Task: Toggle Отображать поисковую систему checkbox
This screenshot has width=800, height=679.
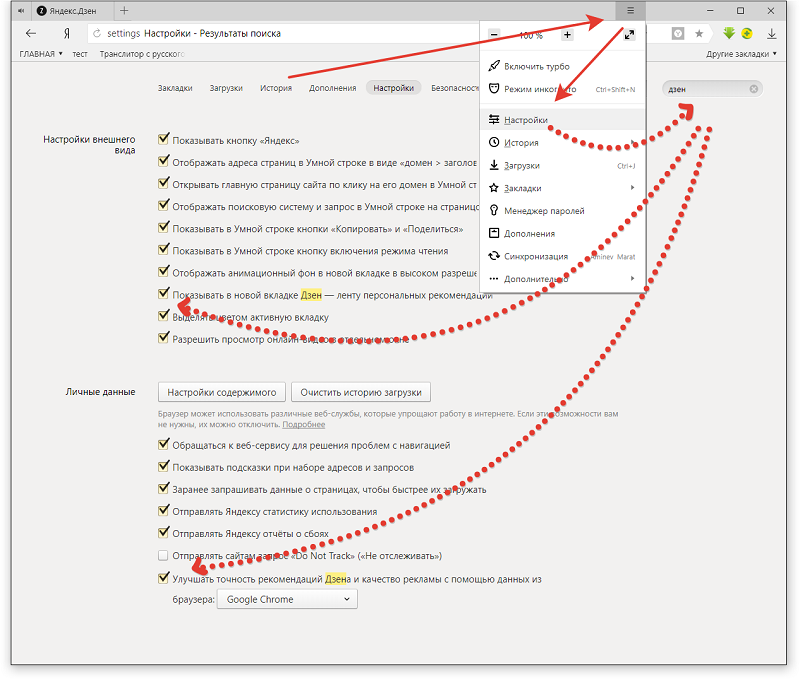Action: 163,205
